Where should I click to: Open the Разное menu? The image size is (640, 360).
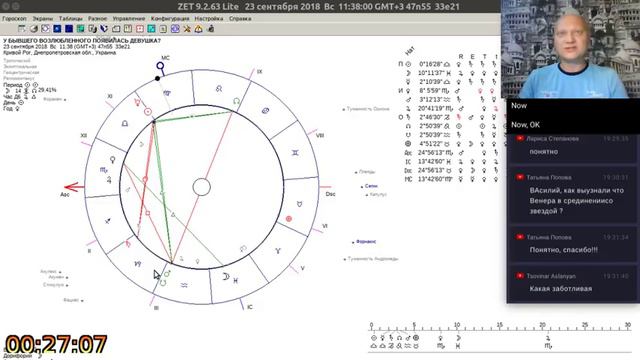[x=97, y=19]
